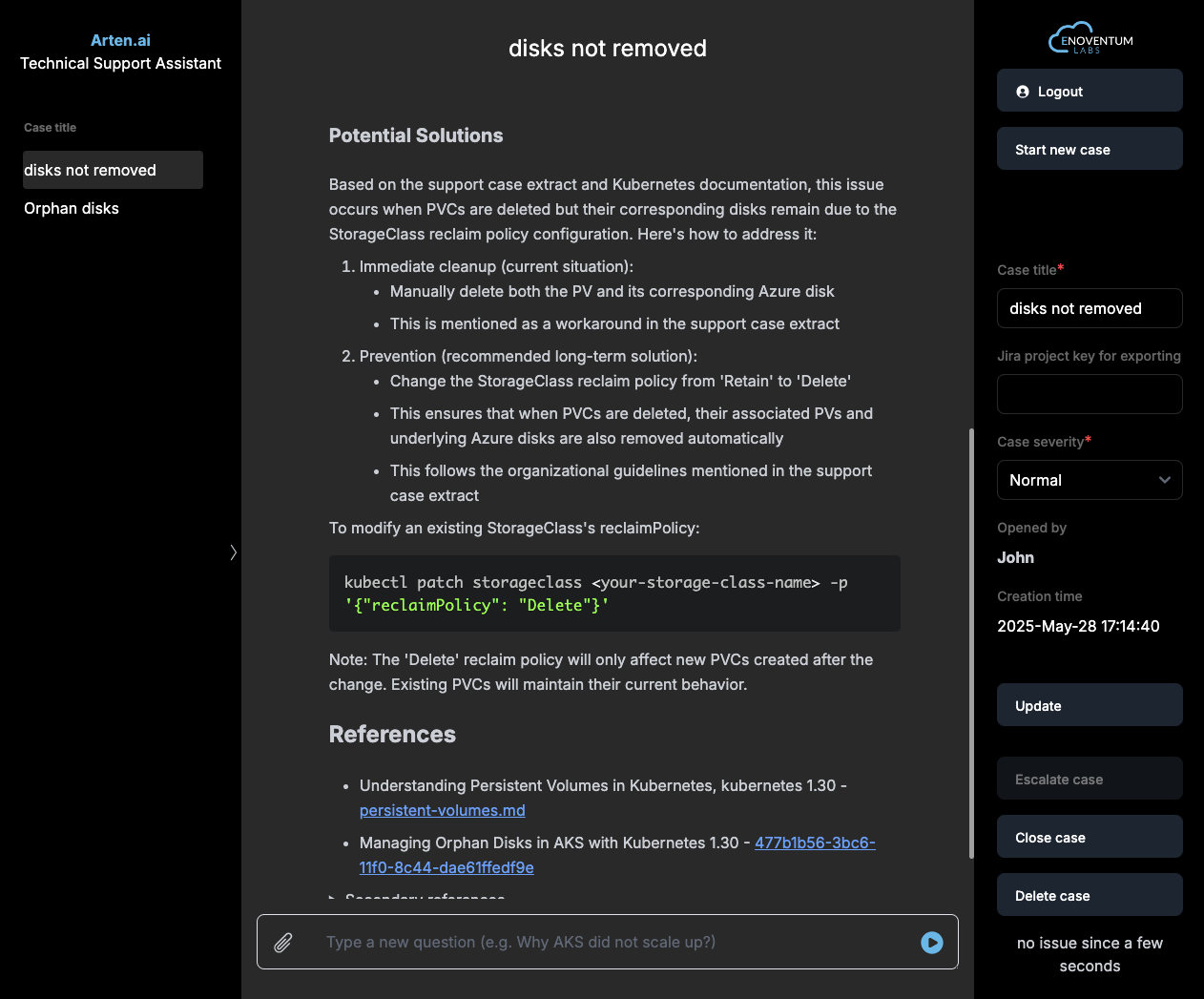Click the Jira project key input field
Viewport: 1204px width, 999px height.
tap(1090, 394)
